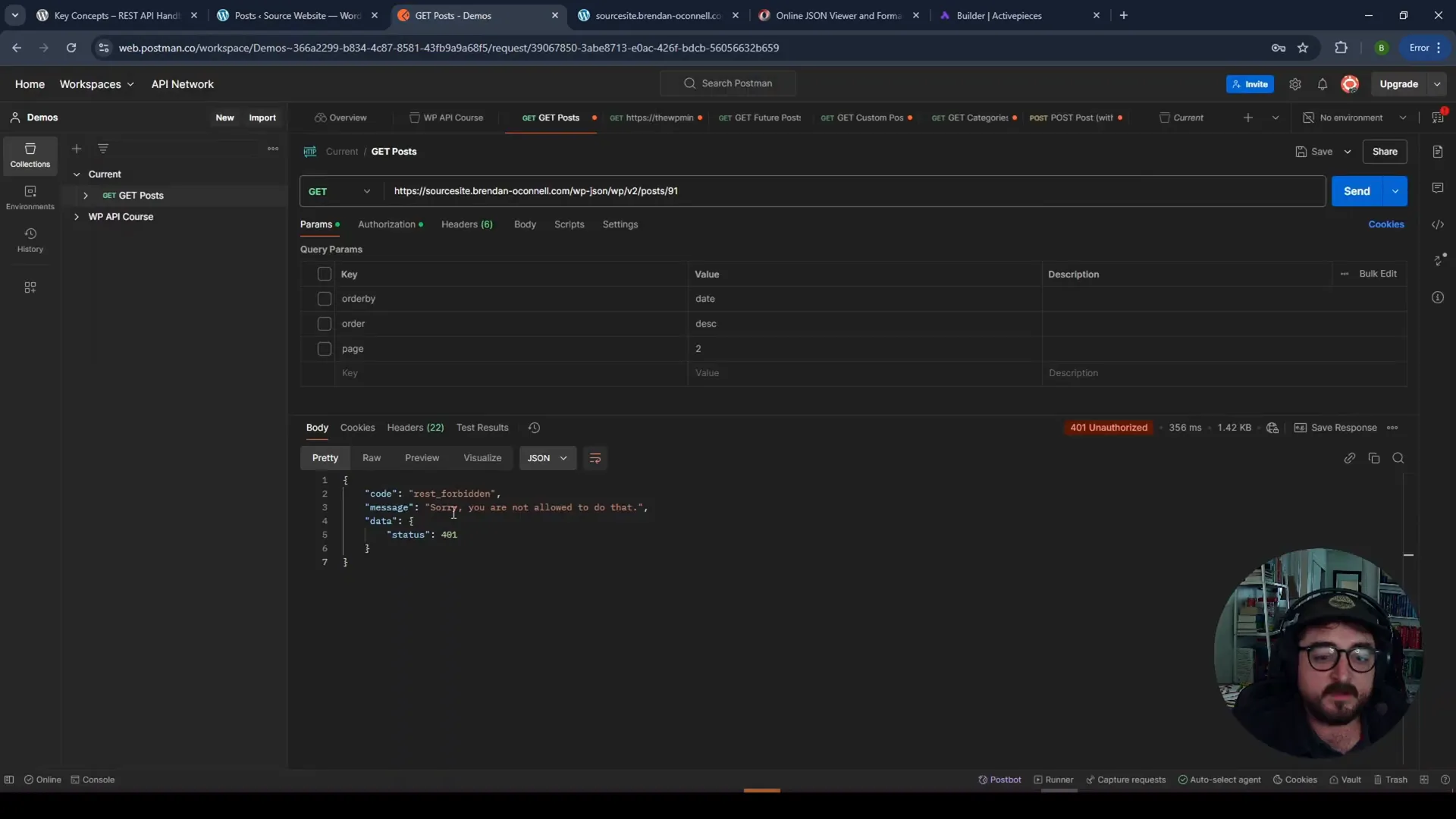Click the request URL input field
This screenshot has height=819, width=1456.
855,191
